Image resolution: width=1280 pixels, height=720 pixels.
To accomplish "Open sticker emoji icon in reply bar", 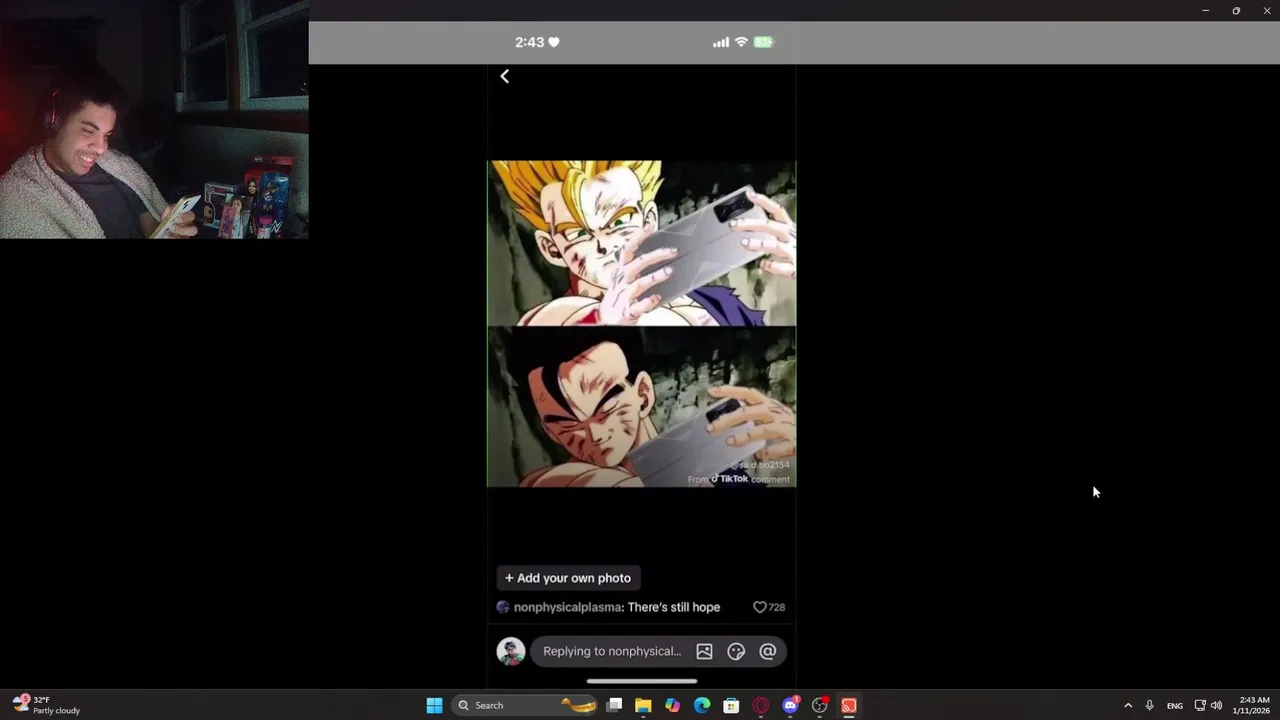I will (736, 651).
